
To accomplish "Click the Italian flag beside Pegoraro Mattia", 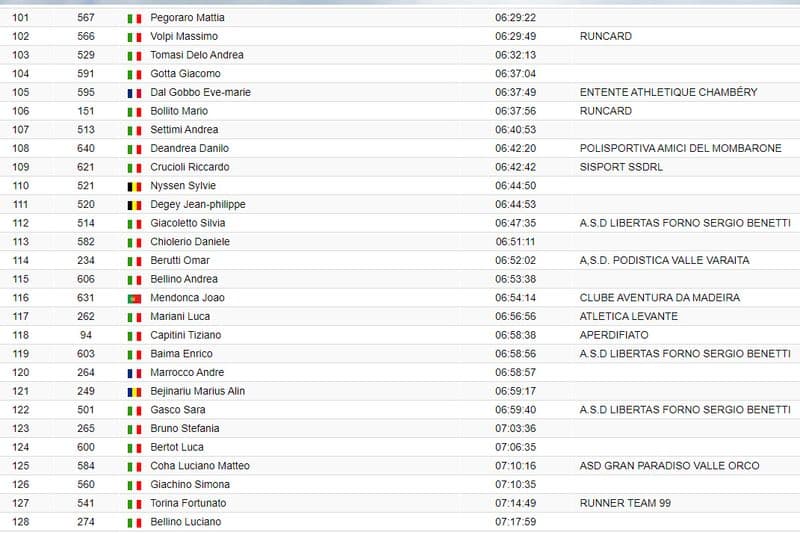I will (134, 18).
